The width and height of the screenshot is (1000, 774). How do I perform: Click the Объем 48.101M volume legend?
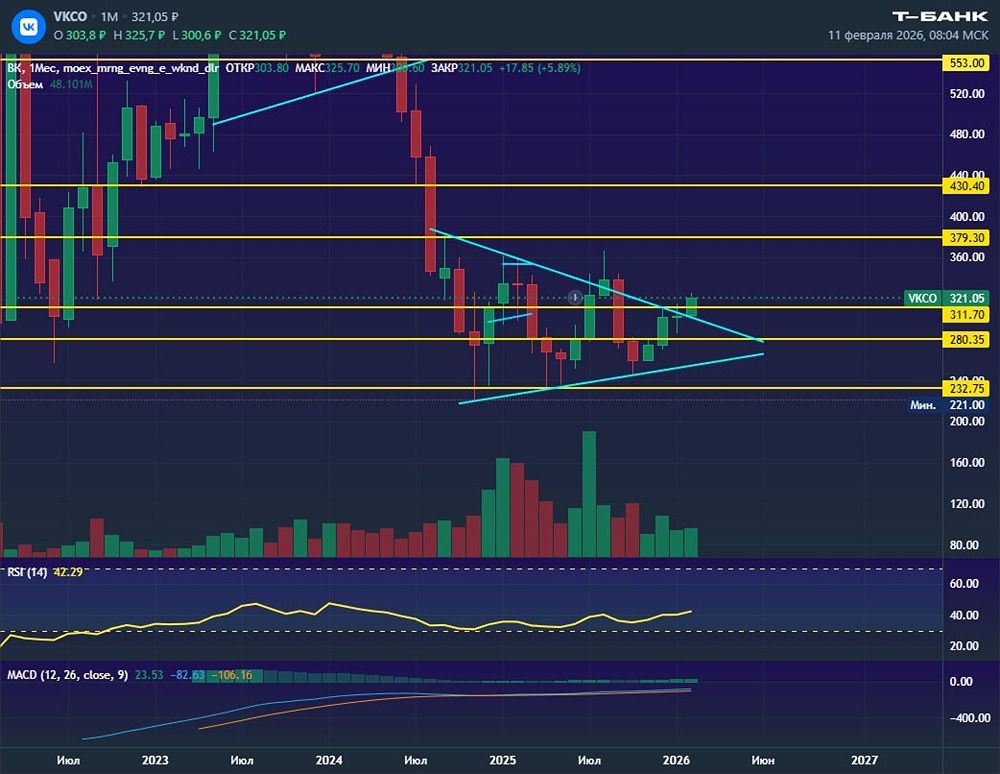click(50, 84)
